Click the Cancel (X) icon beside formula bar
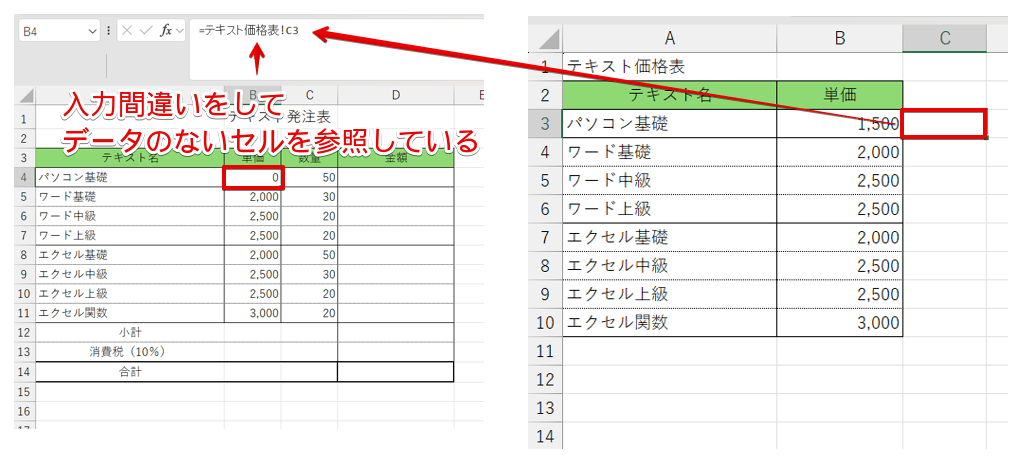This screenshot has width=1017, height=471. [128, 30]
